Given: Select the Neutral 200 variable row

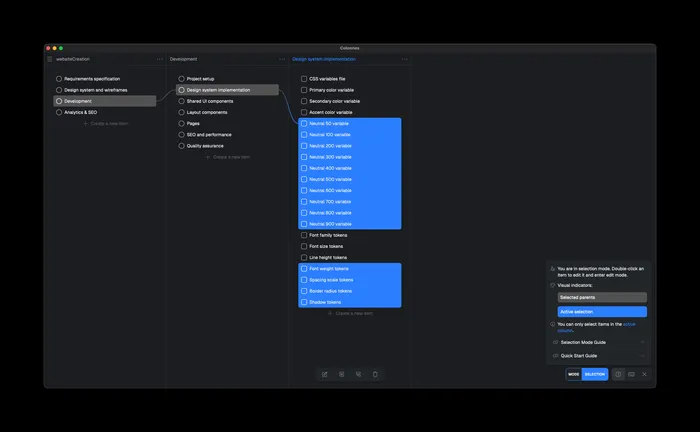Looking at the screenshot, I should [350, 146].
